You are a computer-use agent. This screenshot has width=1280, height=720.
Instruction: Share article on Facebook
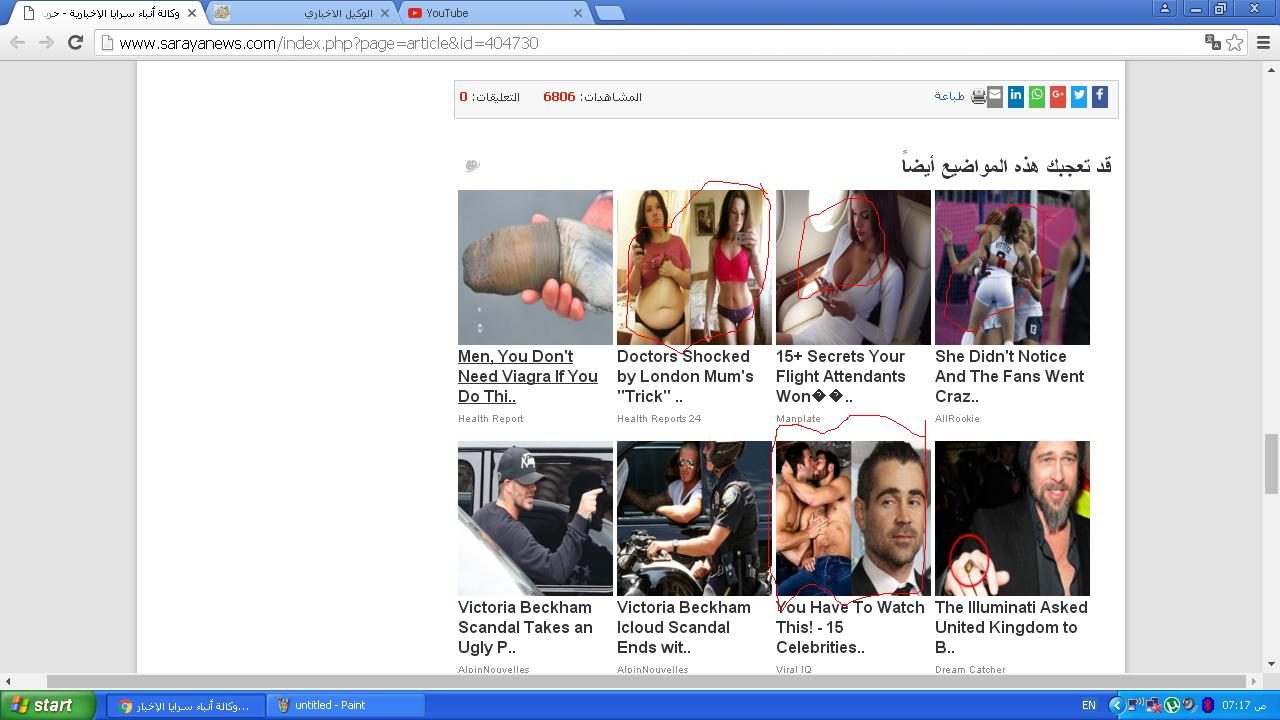point(1099,96)
